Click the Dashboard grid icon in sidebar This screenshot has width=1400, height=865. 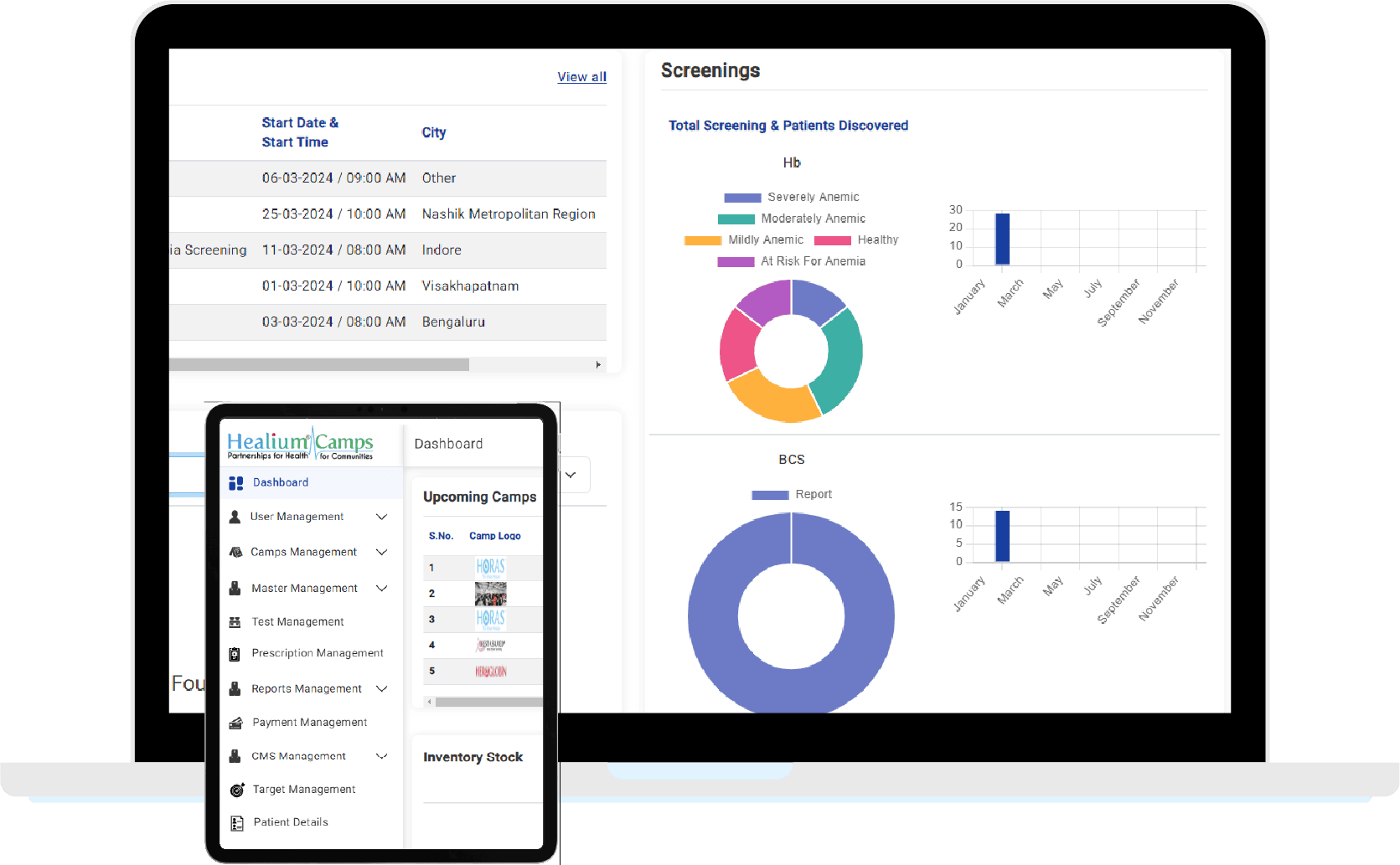coord(236,483)
